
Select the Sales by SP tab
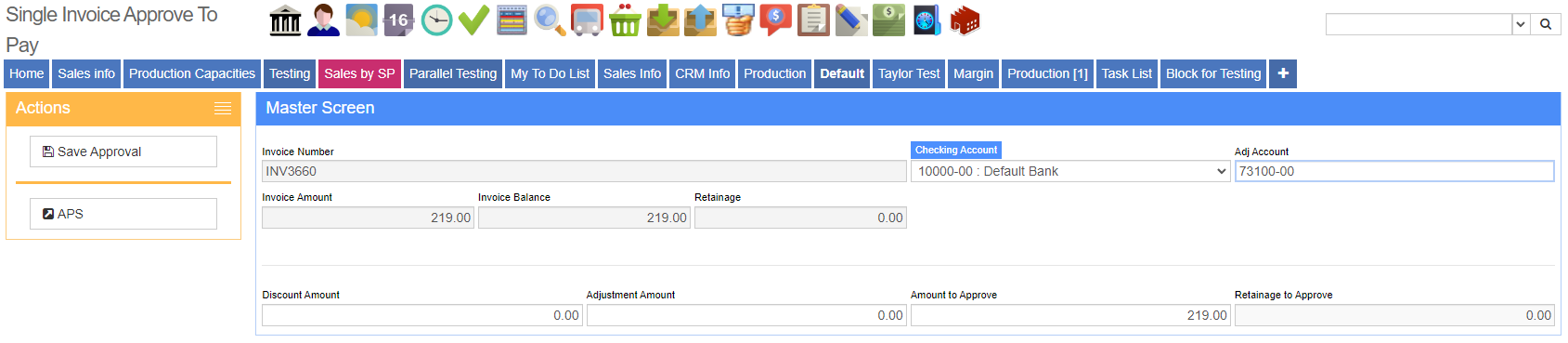click(359, 73)
